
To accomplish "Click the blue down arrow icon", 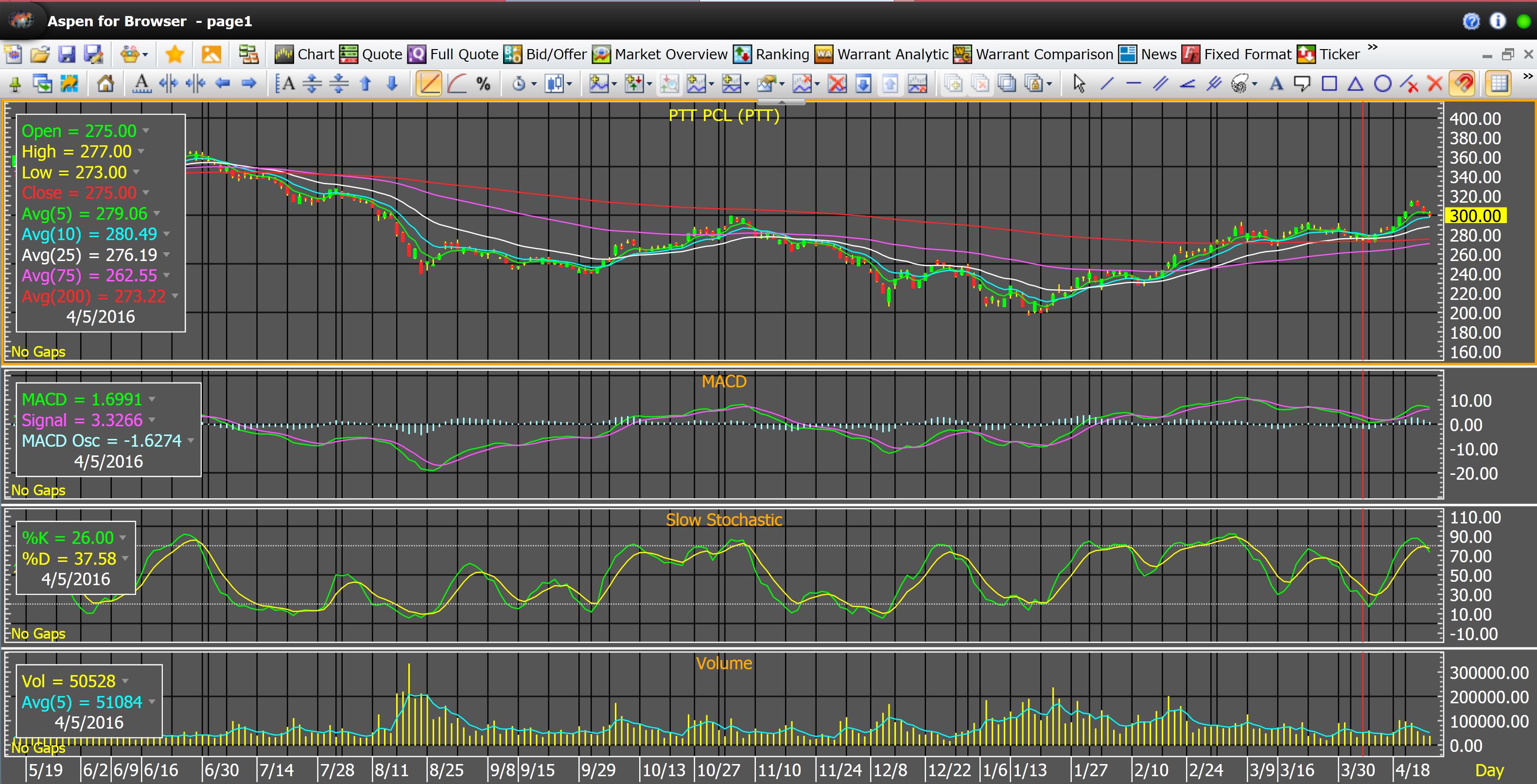I will pyautogui.click(x=392, y=84).
